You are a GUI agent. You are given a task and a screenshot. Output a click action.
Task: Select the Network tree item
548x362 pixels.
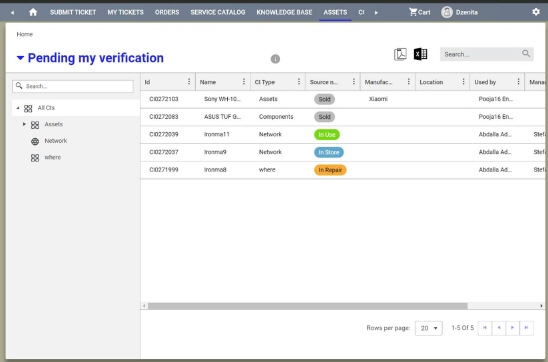(x=56, y=141)
